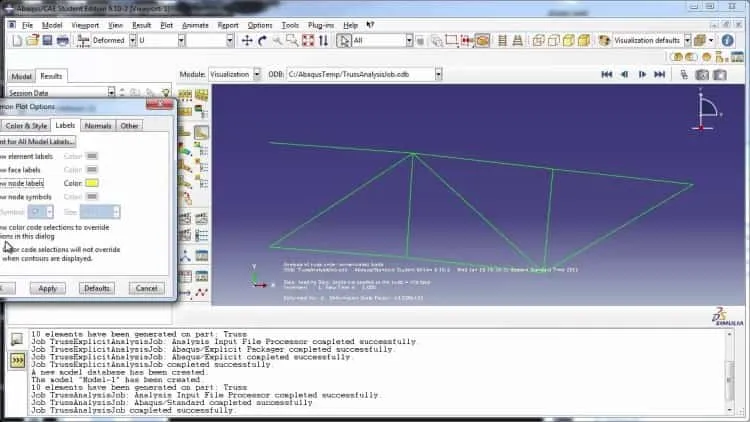Toggle Show node labels option
Image resolution: width=750 pixels, height=422 pixels.
pyautogui.click(x=22, y=183)
